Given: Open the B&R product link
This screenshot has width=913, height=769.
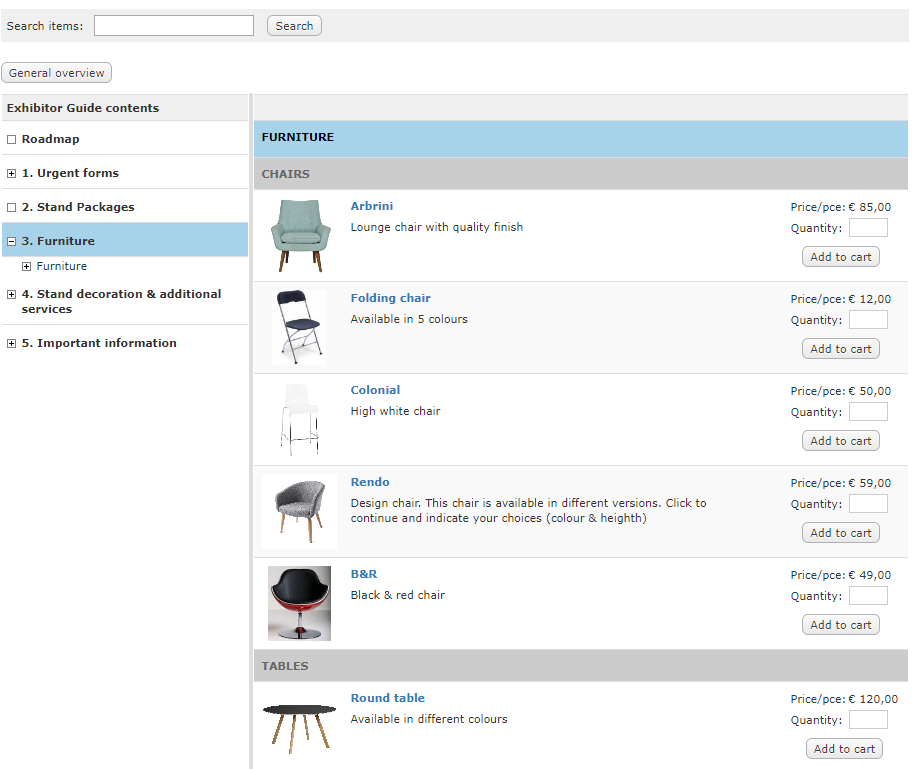Looking at the screenshot, I should [363, 574].
